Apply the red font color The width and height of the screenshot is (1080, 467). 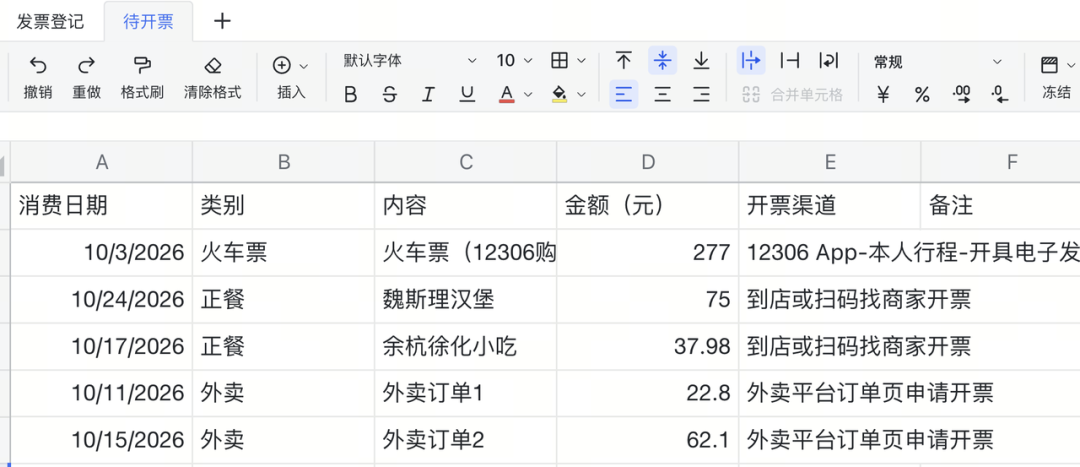point(507,94)
